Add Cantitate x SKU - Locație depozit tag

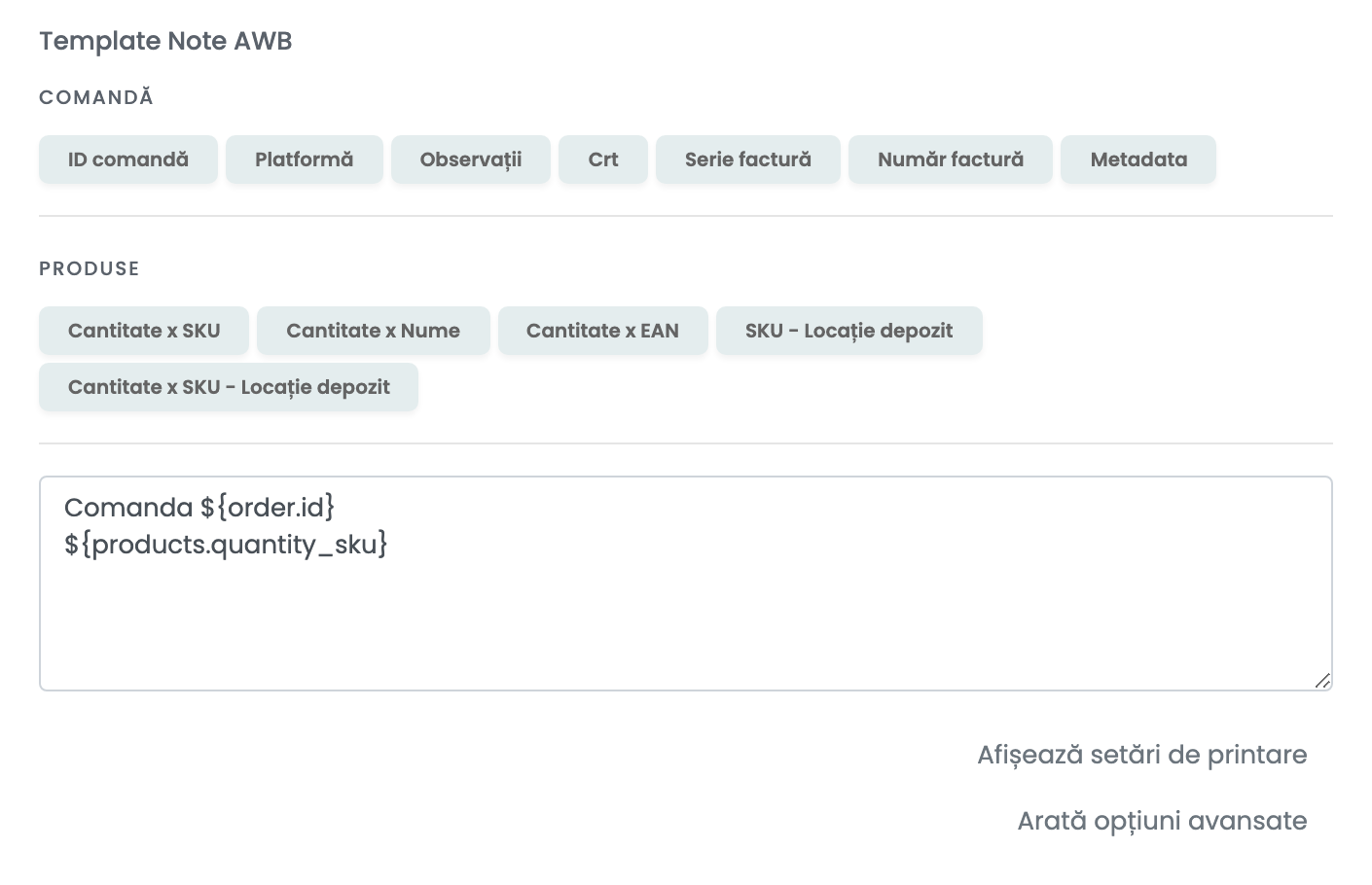click(229, 387)
